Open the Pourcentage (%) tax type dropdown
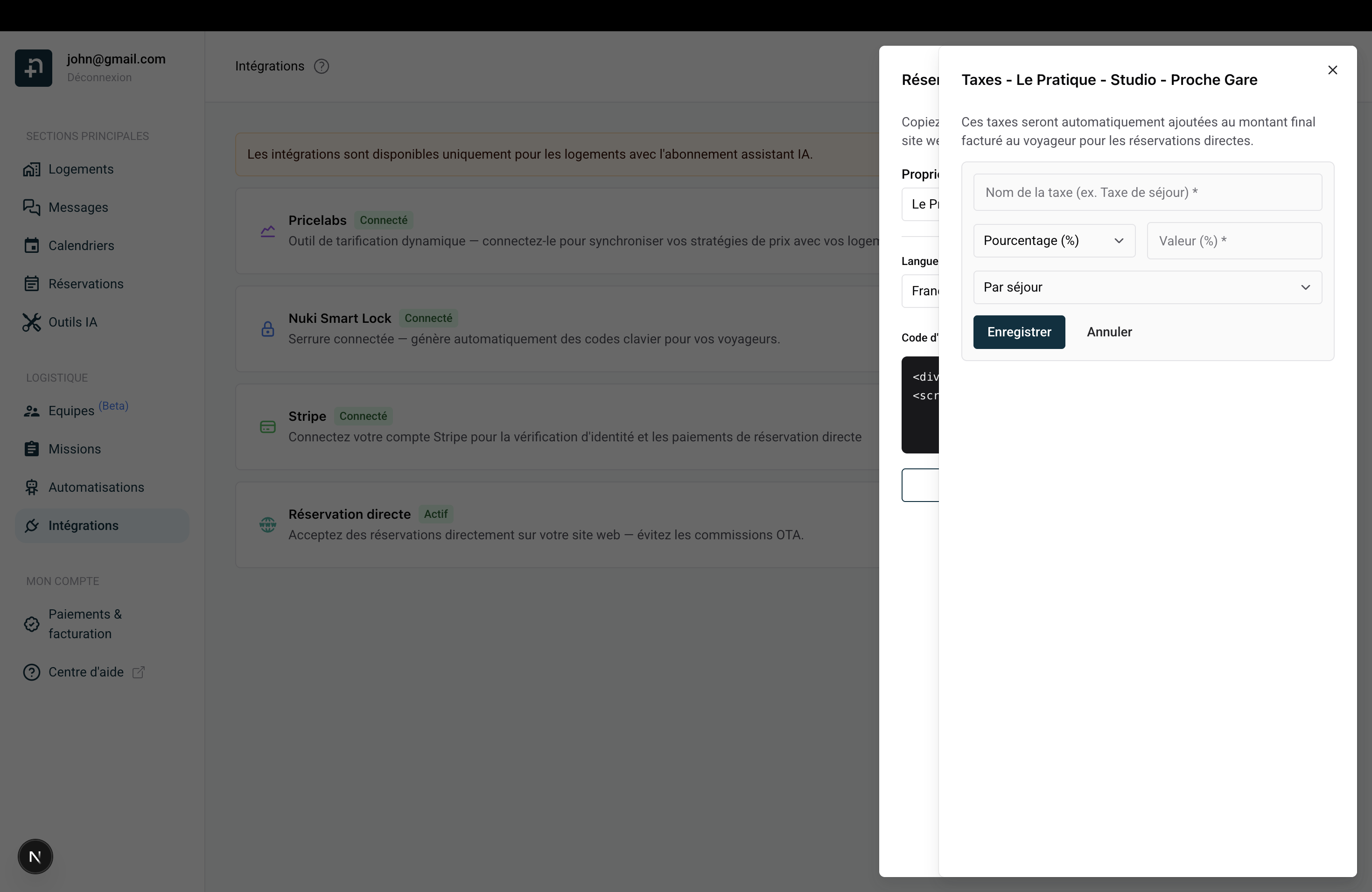 1054,241
